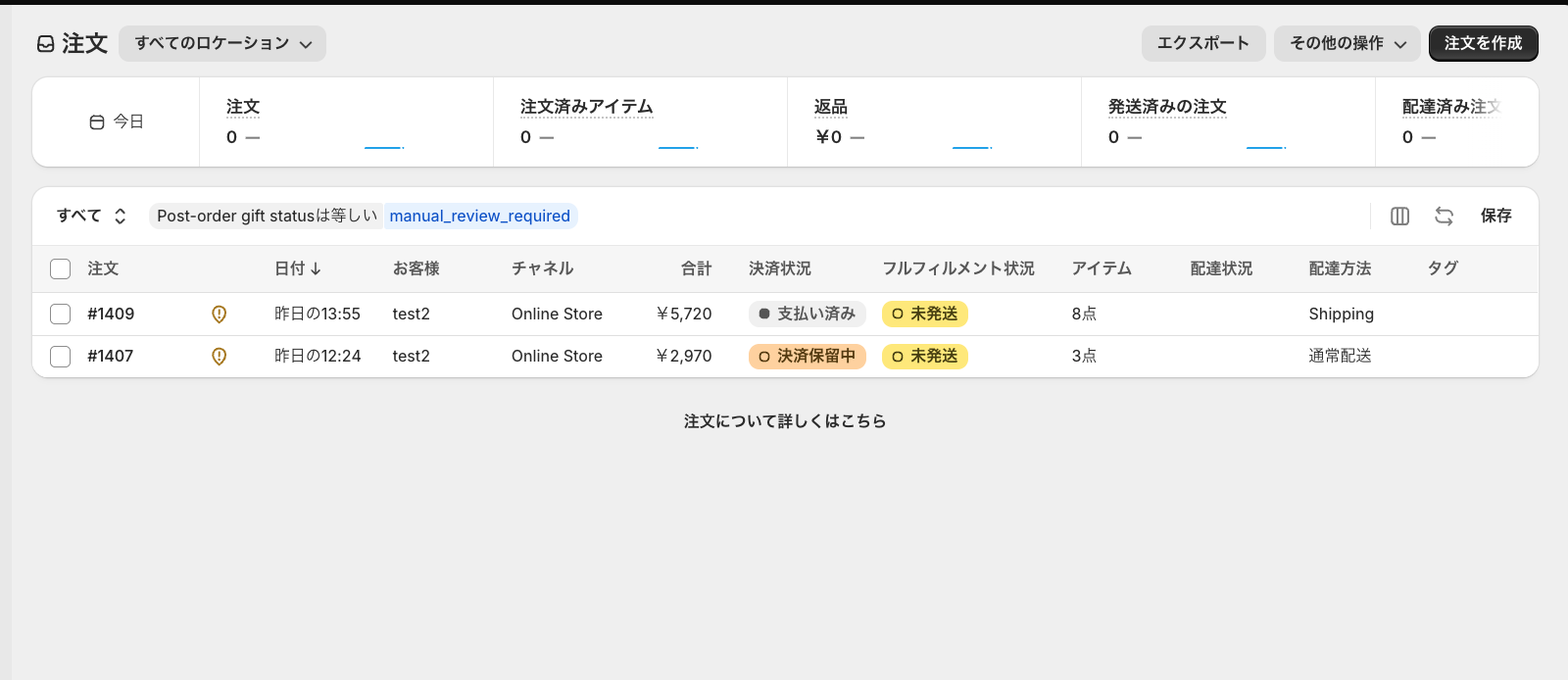
Task: Click the 注文を作成 button
Action: coord(1484,43)
